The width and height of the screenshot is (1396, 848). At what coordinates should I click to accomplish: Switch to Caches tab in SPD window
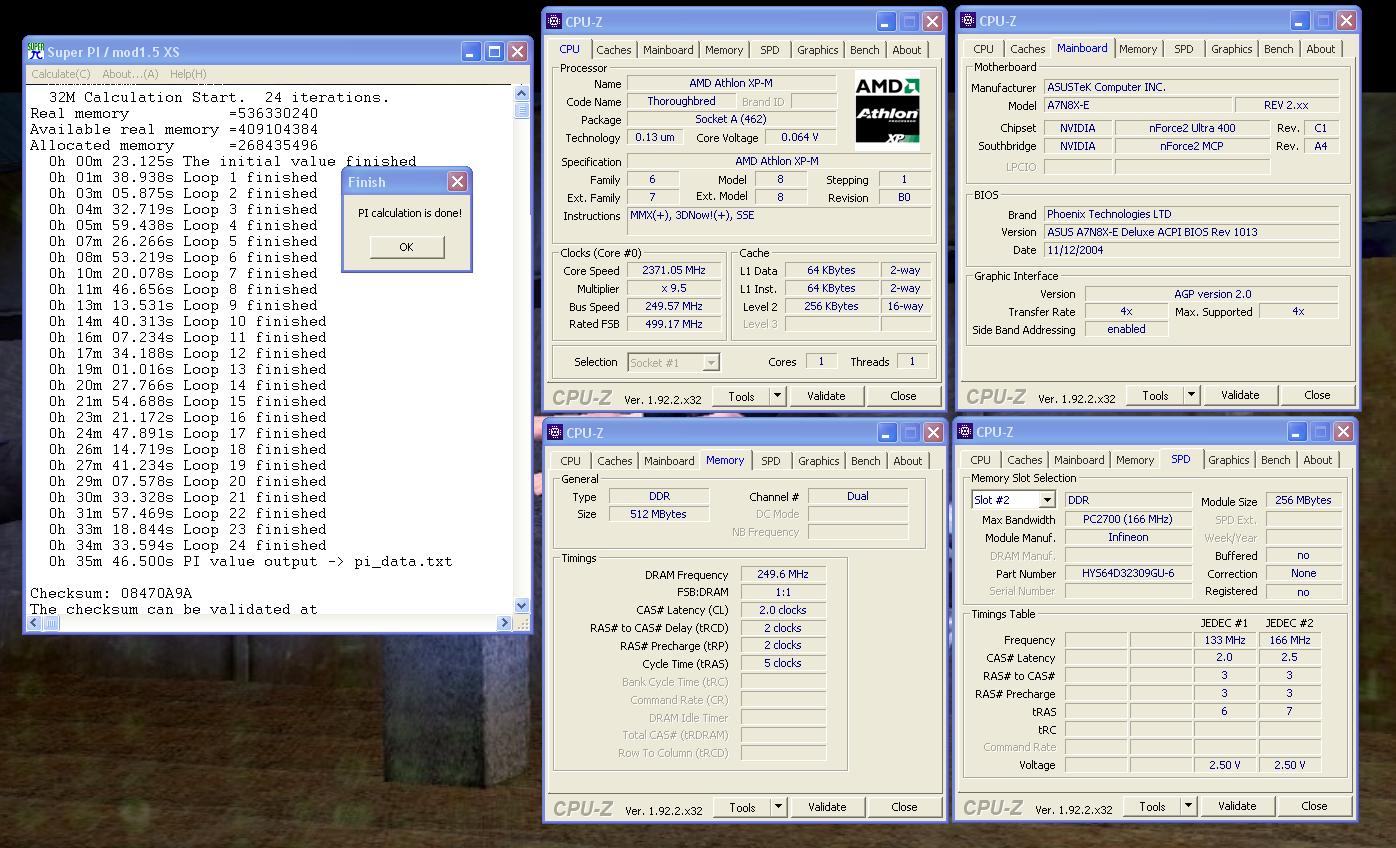1025,460
